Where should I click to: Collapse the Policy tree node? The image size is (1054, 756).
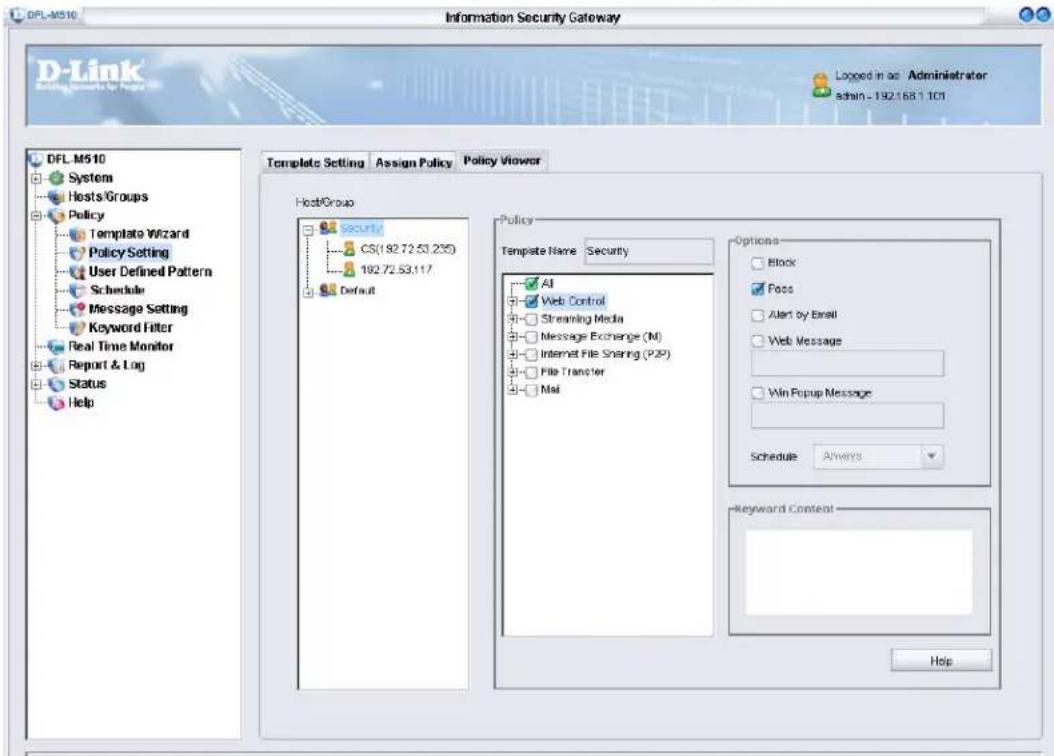click(x=36, y=216)
